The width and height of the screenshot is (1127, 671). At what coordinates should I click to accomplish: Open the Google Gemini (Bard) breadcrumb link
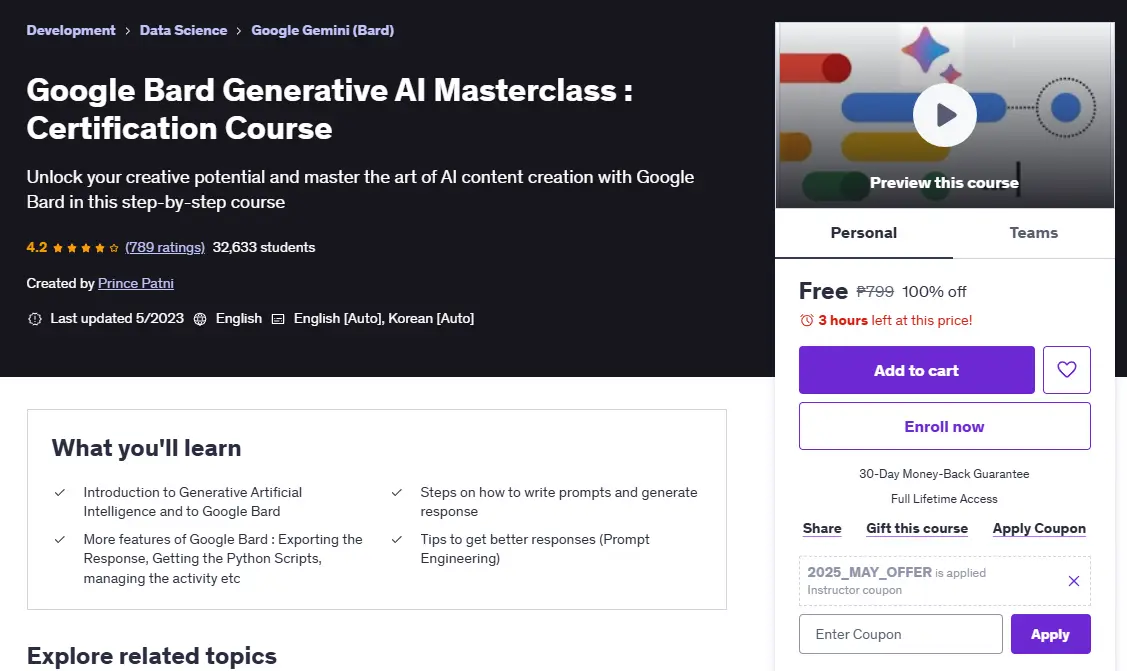click(323, 30)
